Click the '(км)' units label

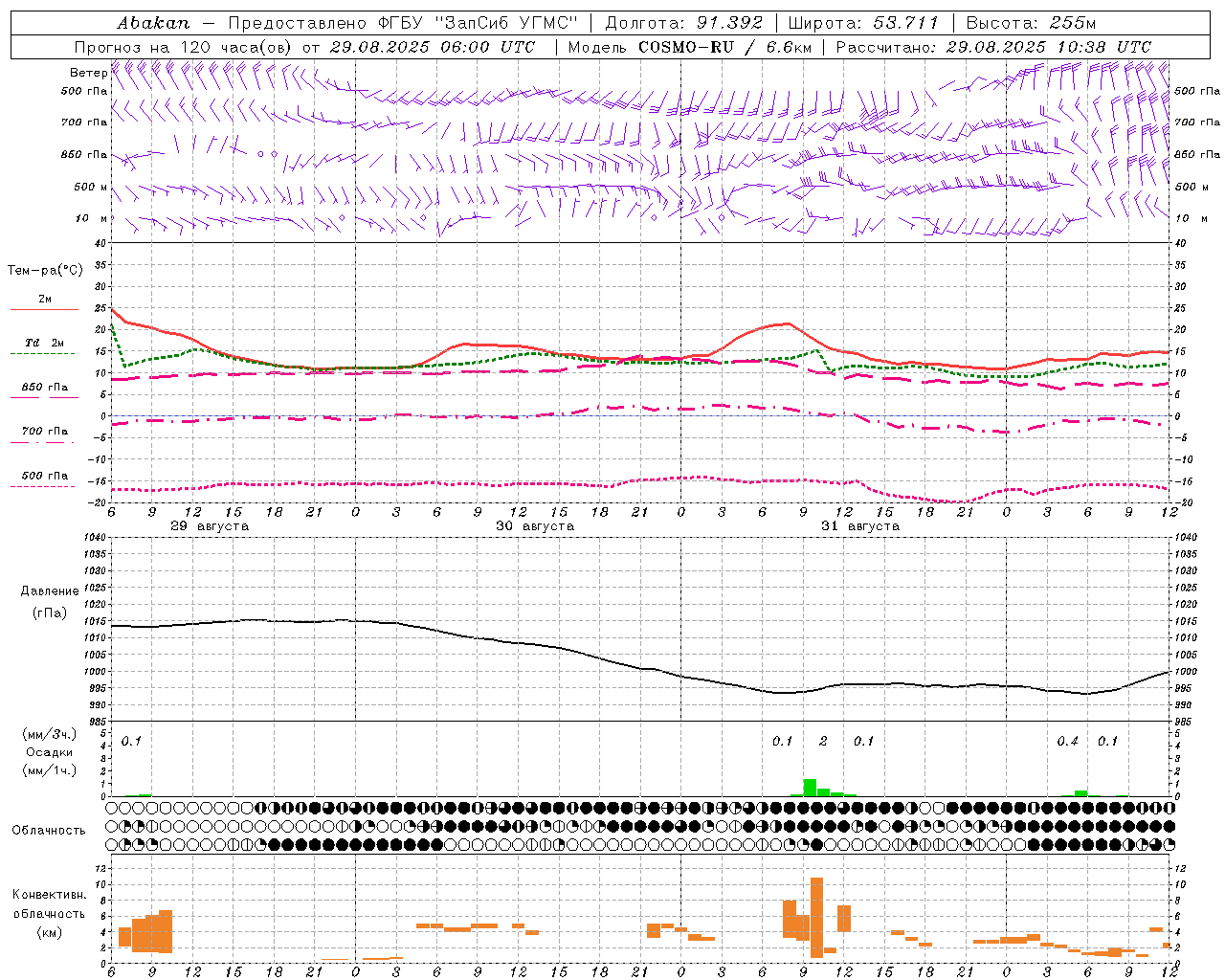pos(49,932)
